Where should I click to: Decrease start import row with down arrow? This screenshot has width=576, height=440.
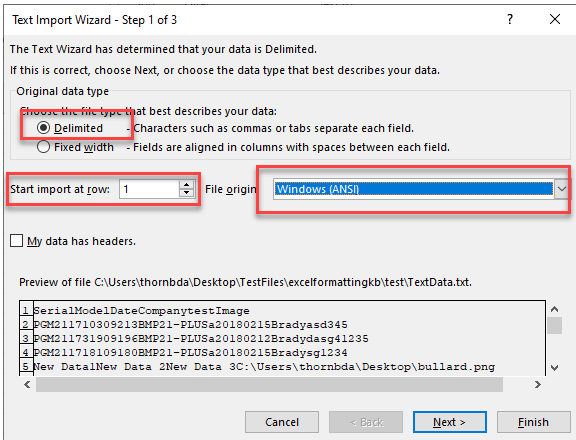[187, 193]
